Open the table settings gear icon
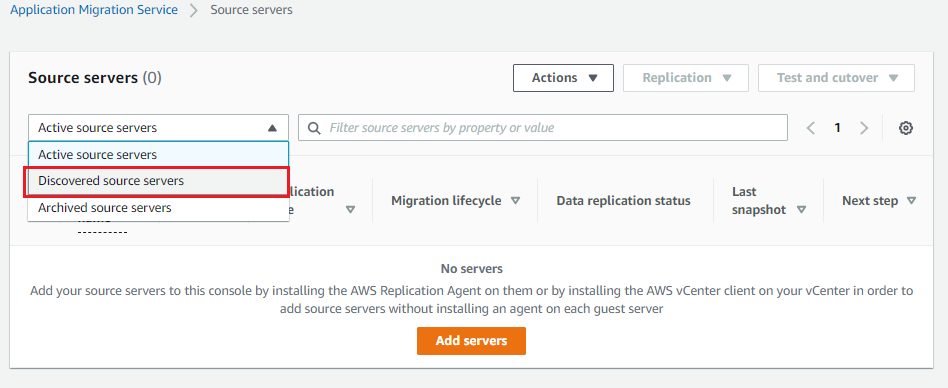Screen dimensions: 948x388 coord(905,128)
